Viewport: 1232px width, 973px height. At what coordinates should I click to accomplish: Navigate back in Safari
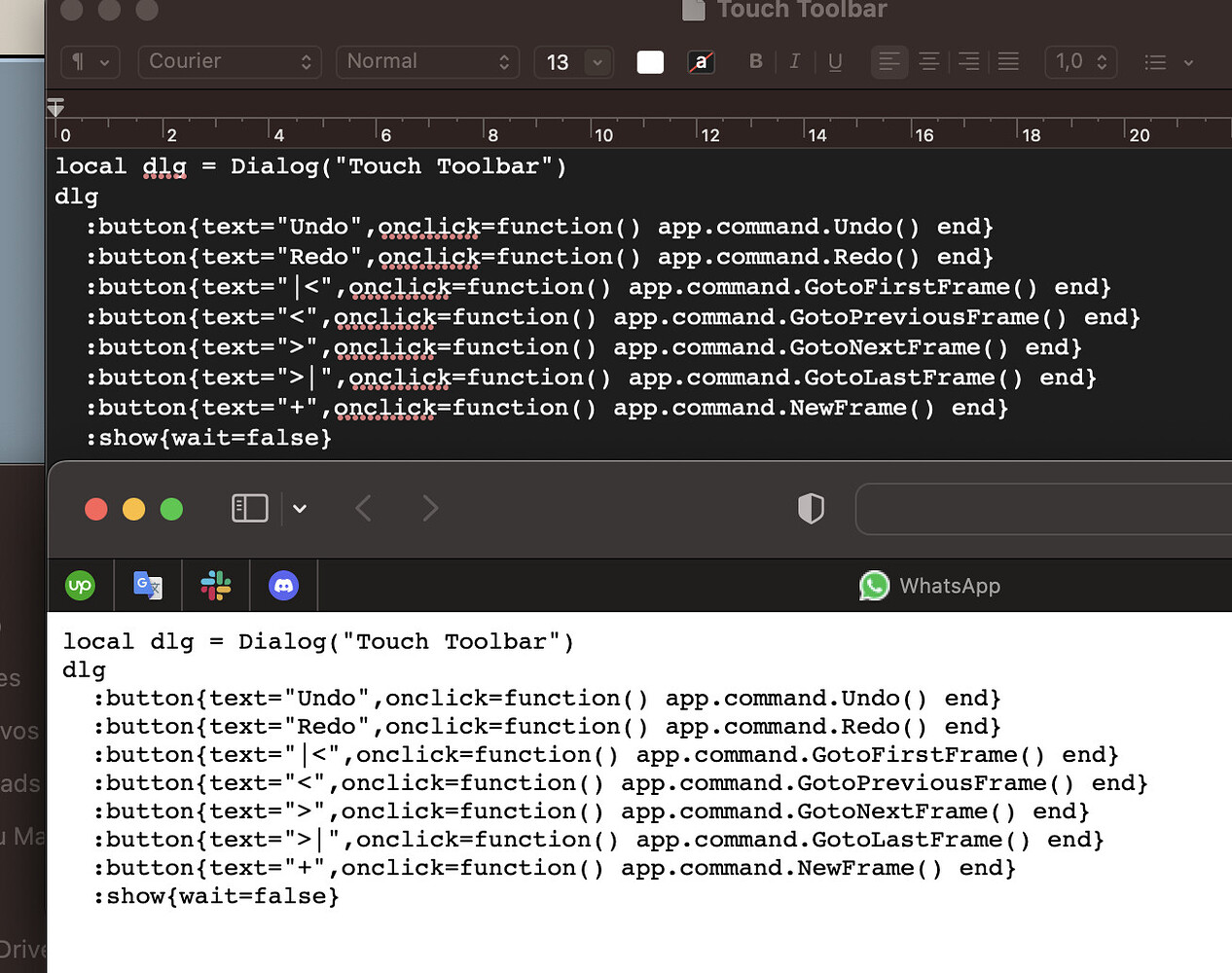click(x=363, y=508)
